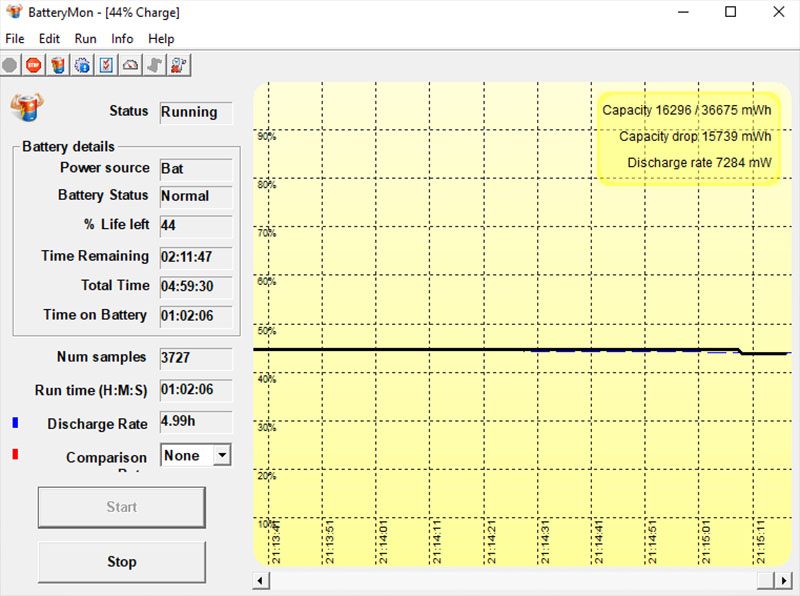Maximize the BatteryMon window
Image resolution: width=800 pixels, height=596 pixels.
click(731, 12)
